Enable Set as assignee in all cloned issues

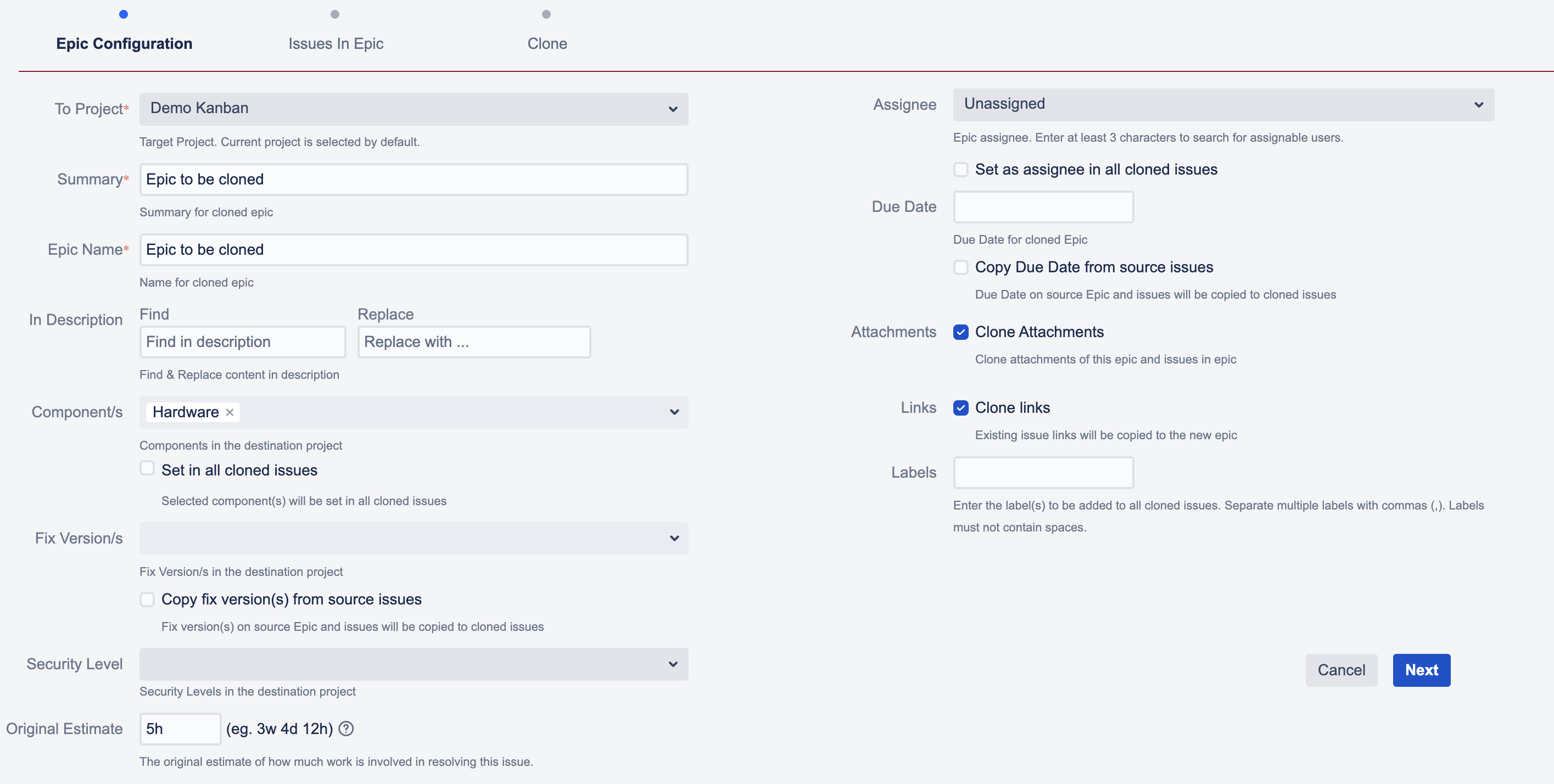961,170
